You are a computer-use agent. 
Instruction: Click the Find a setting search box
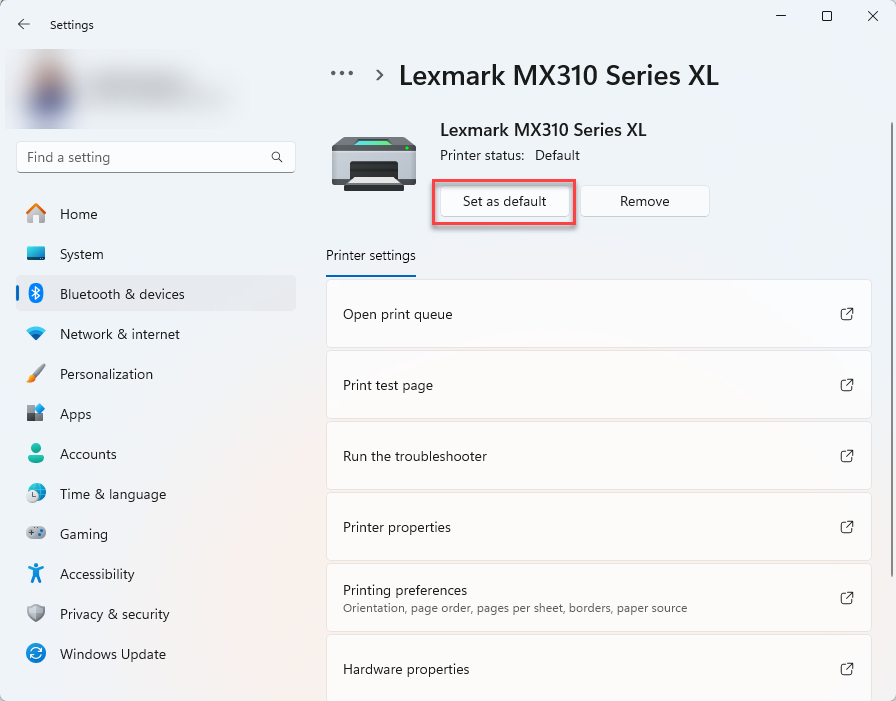(x=145, y=157)
